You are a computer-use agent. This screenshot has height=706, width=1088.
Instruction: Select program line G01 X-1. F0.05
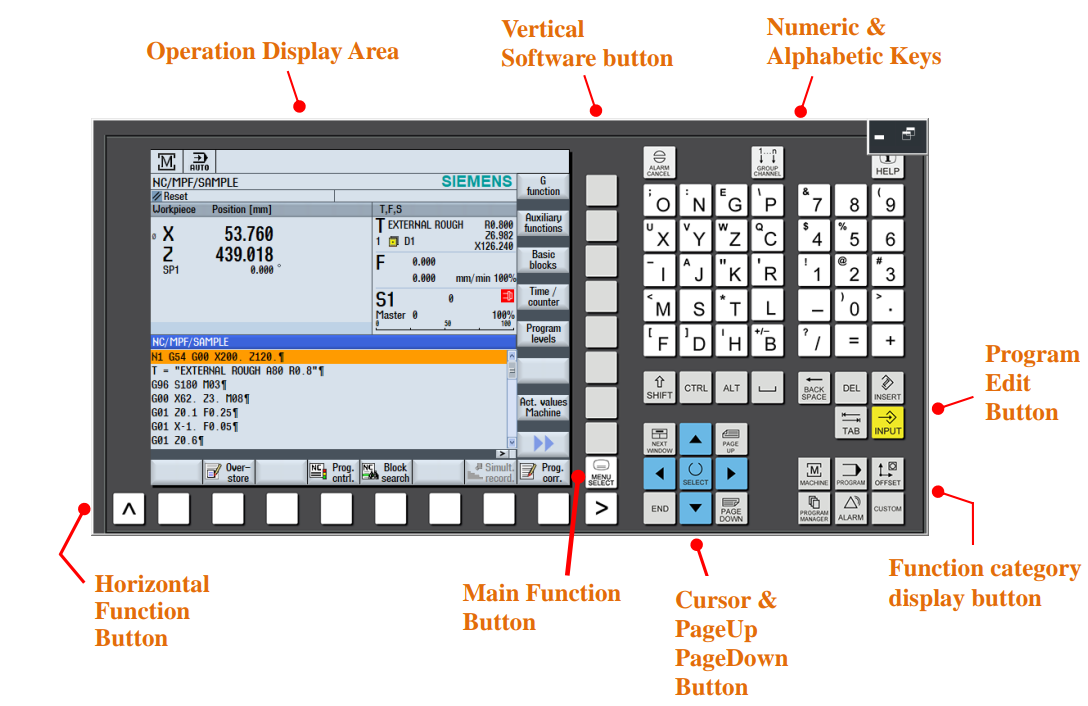point(330,426)
